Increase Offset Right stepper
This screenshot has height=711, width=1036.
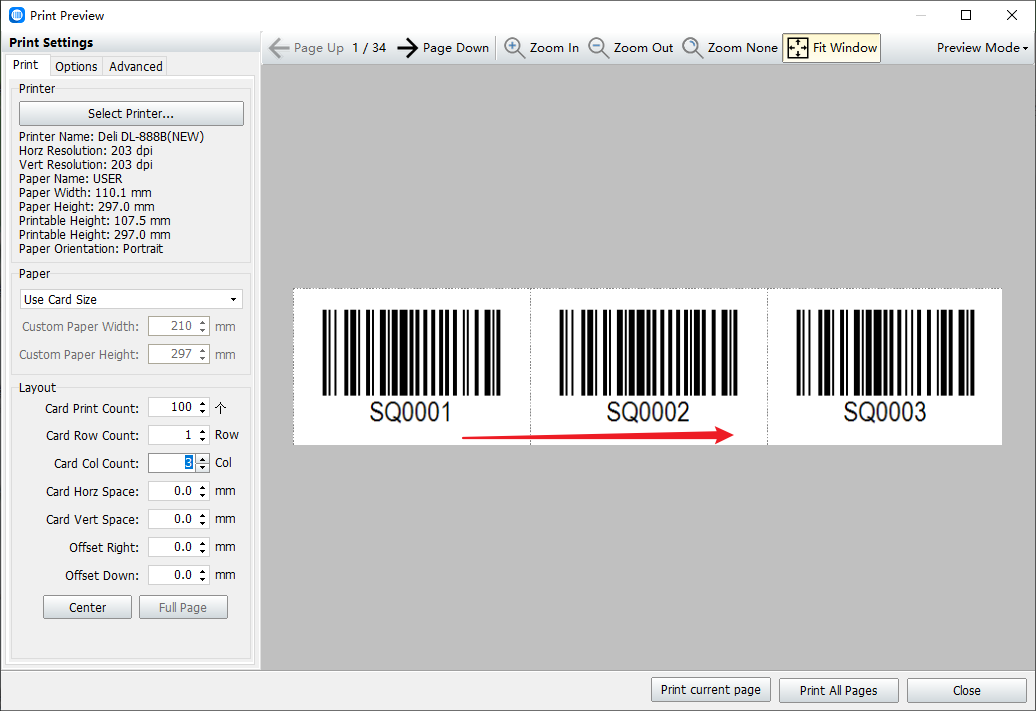(x=203, y=543)
